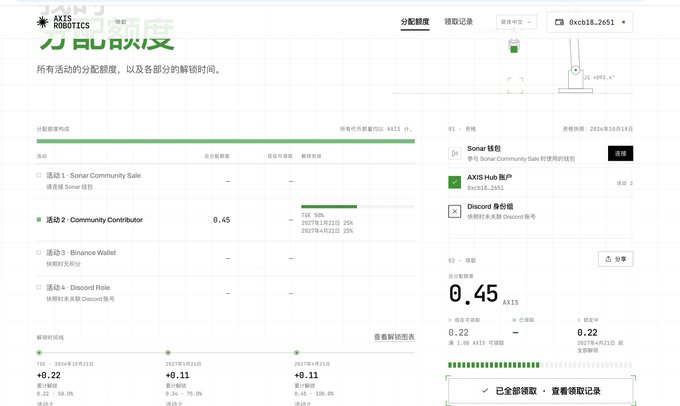Click the 请连接 Sonar 钱包 hint text
Image resolution: width=680 pixels, height=406 pixels.
pos(69,187)
